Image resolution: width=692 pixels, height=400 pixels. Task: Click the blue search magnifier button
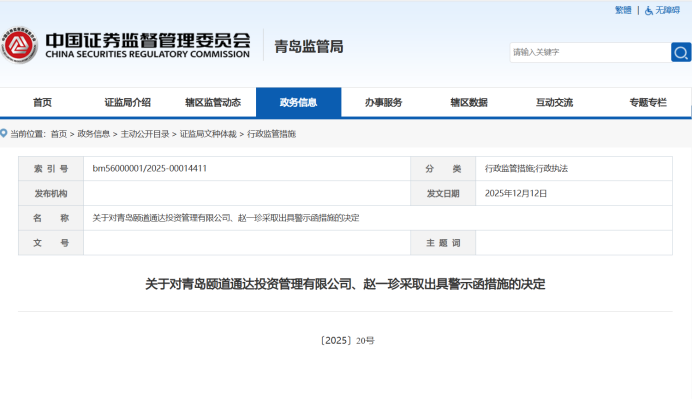coord(681,52)
